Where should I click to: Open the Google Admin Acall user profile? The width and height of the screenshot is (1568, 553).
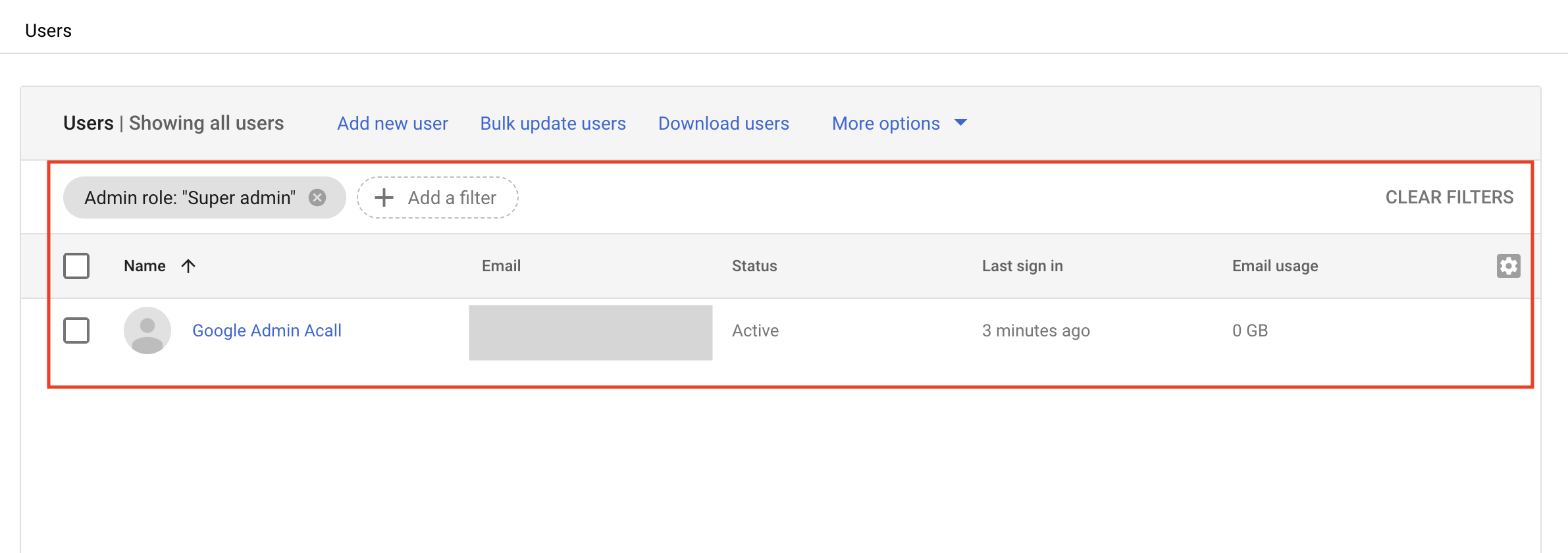(267, 330)
